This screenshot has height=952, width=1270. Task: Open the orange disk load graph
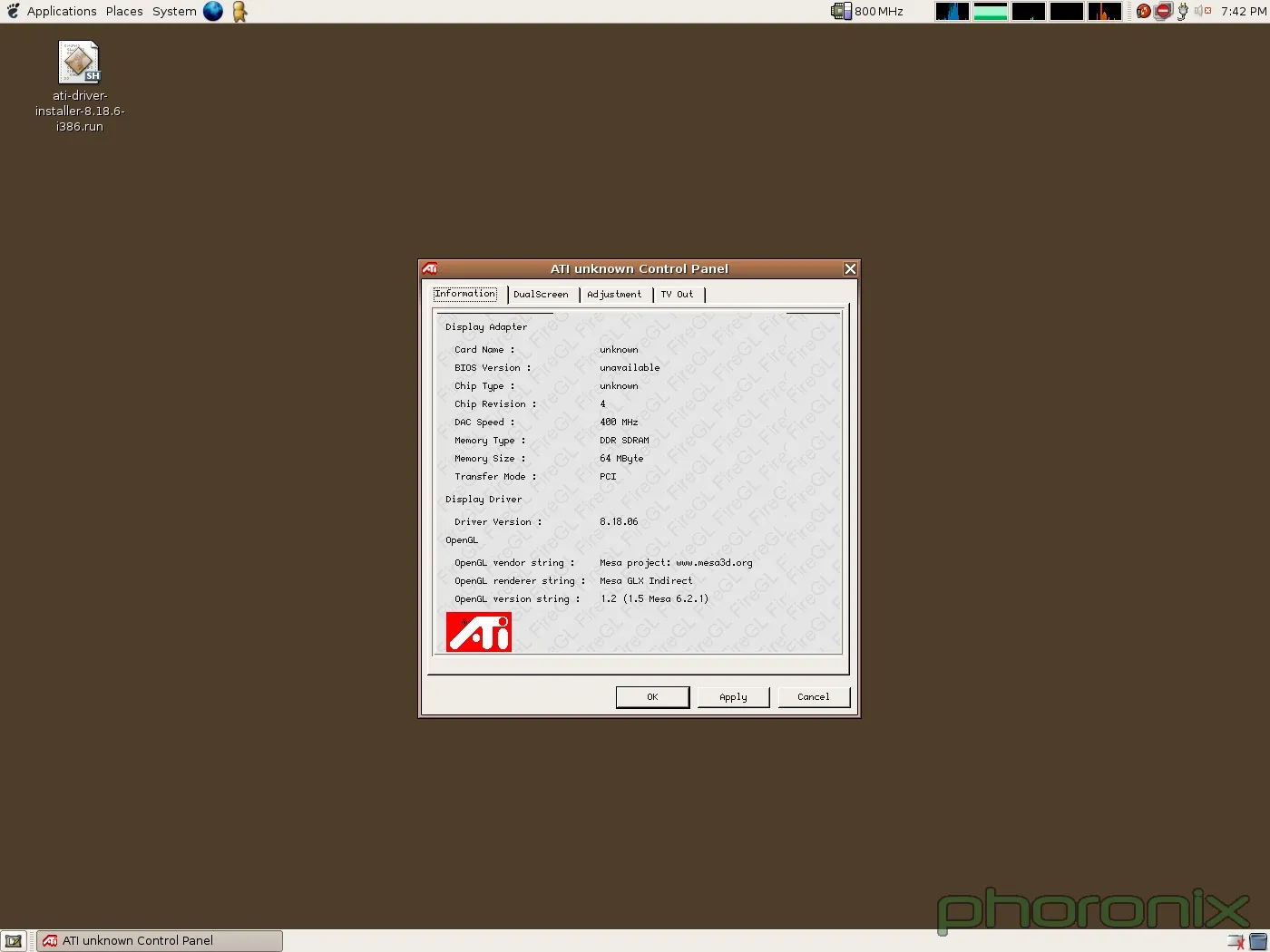tap(1105, 11)
